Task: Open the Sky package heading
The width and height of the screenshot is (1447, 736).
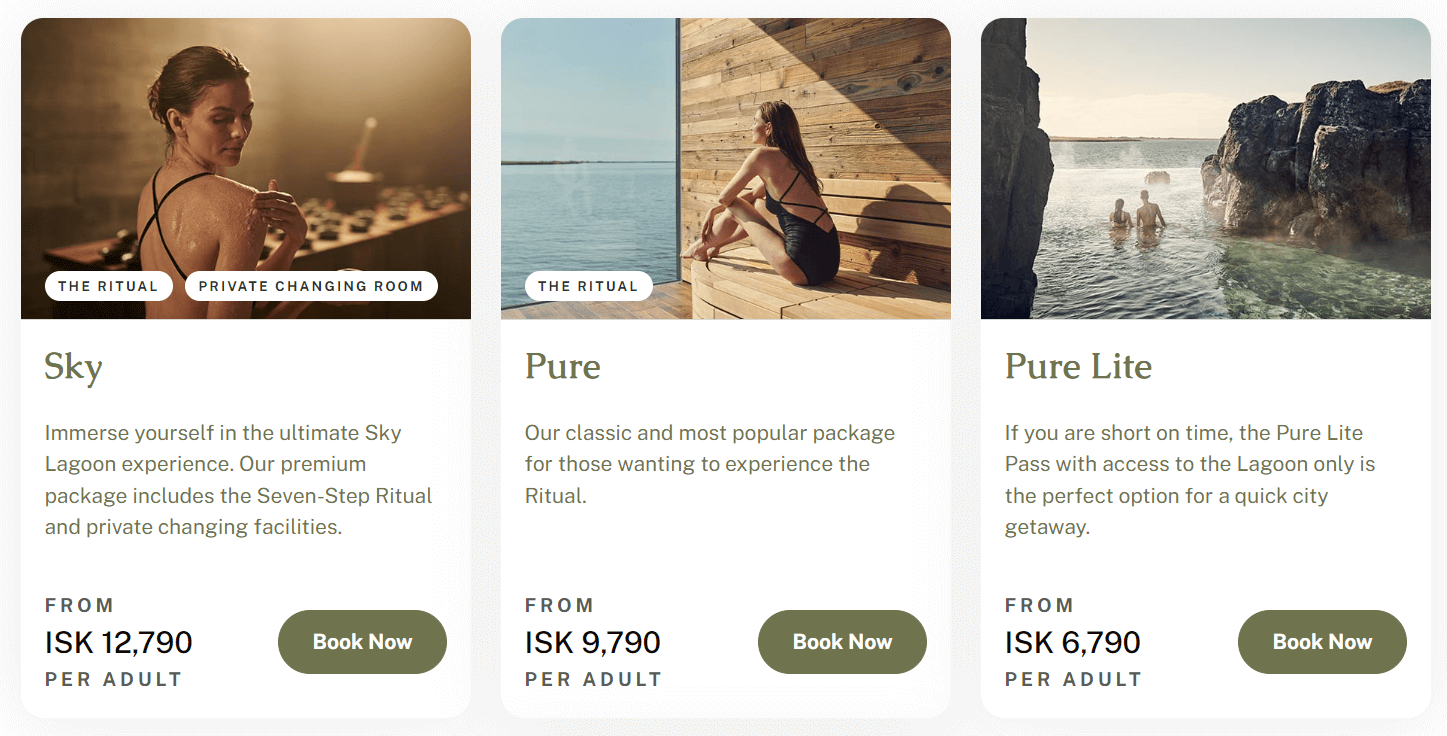Action: [x=74, y=367]
